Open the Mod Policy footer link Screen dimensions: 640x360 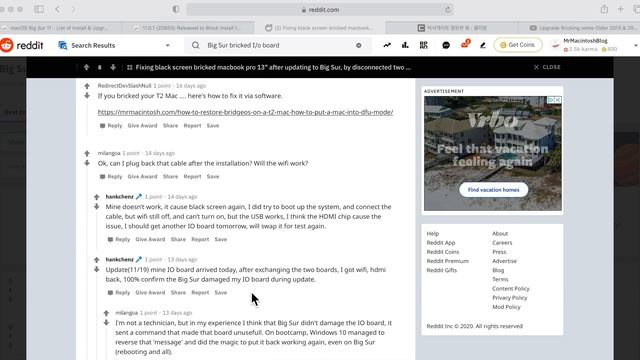506,307
